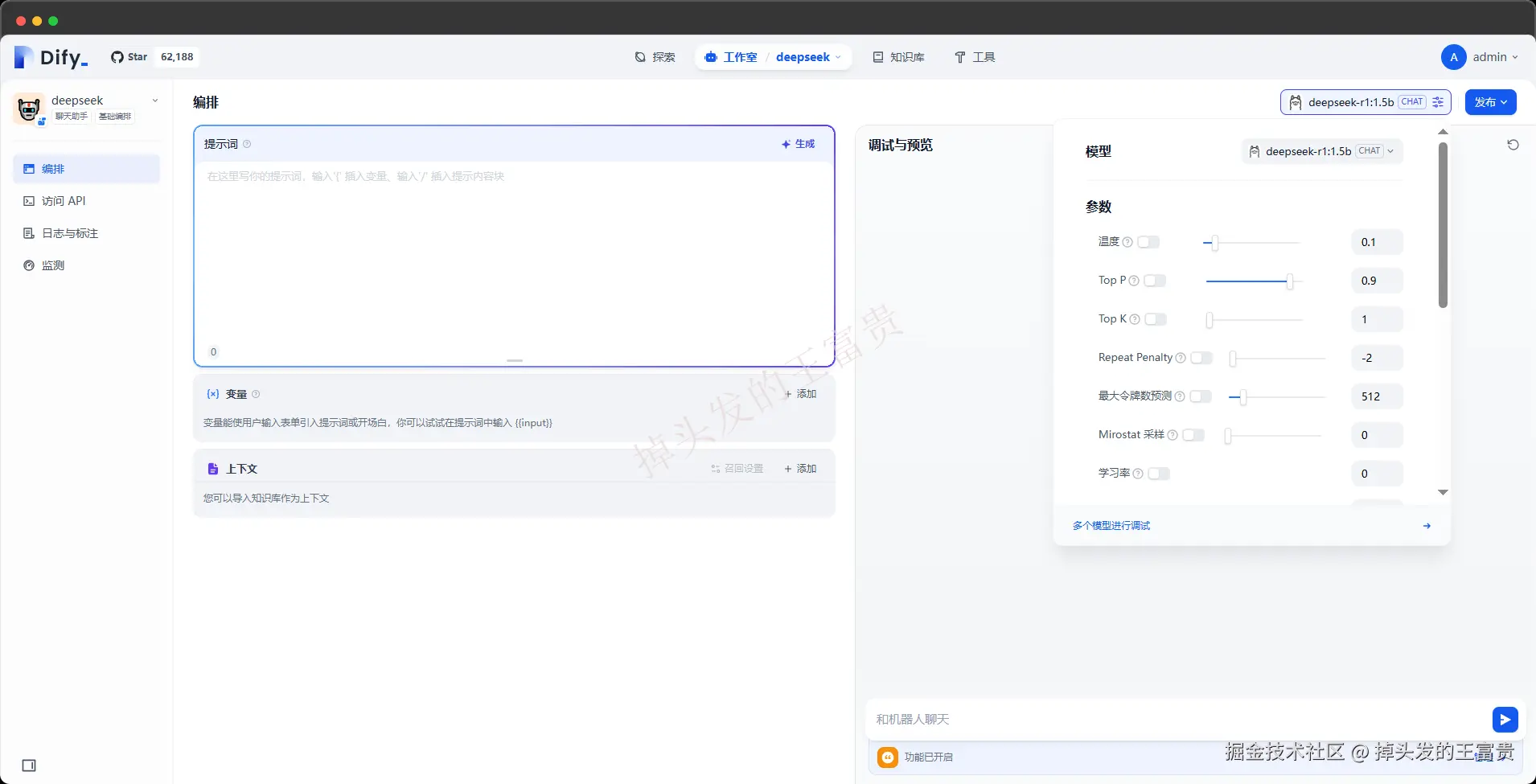Open the deepseek app switcher in top navigation
Screen dimensions: 1536x784
click(x=808, y=57)
